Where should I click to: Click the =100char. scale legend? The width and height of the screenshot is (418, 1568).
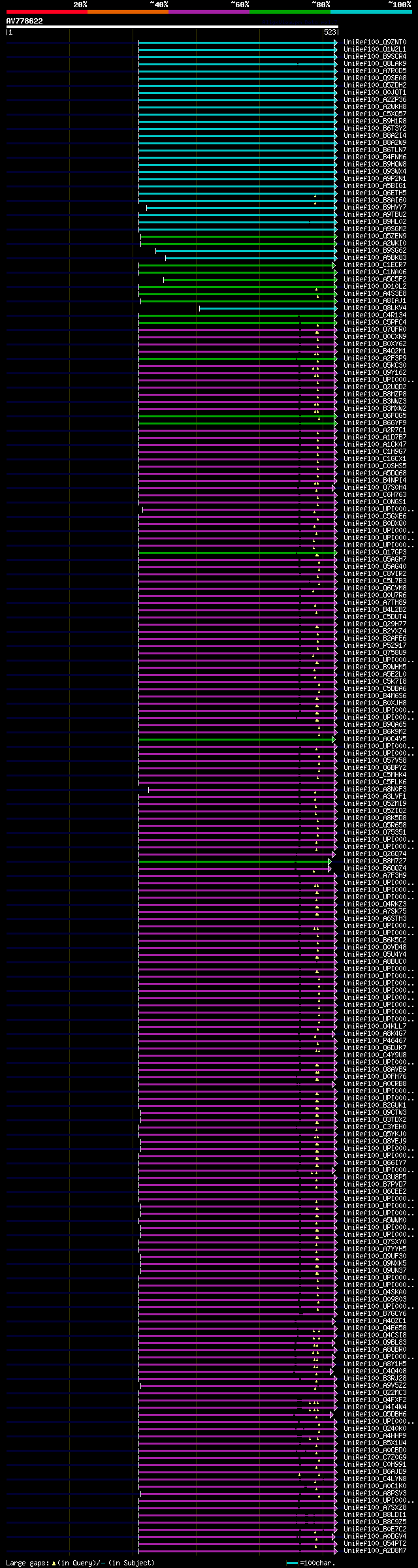(x=311, y=1563)
